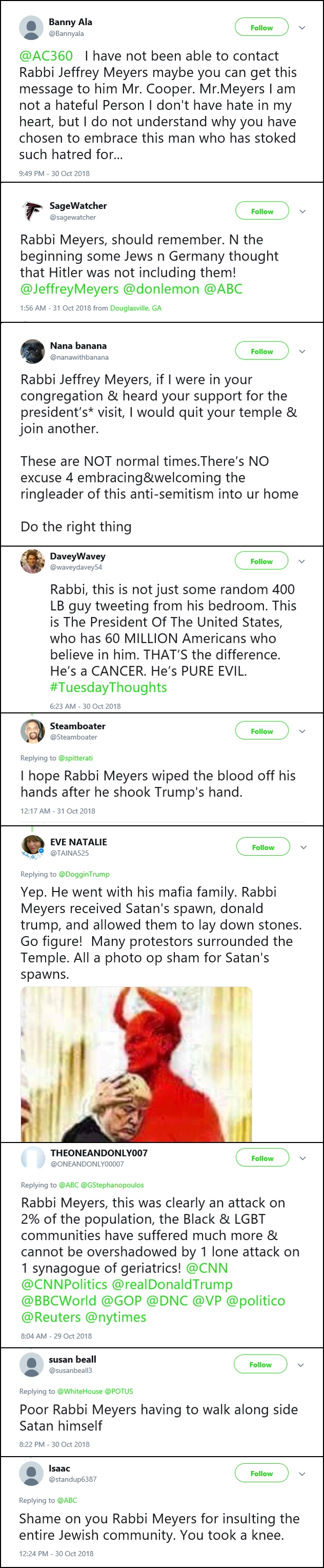Follow the Steamboater account
Viewport: 324px width, 1568px height.
pos(262,731)
